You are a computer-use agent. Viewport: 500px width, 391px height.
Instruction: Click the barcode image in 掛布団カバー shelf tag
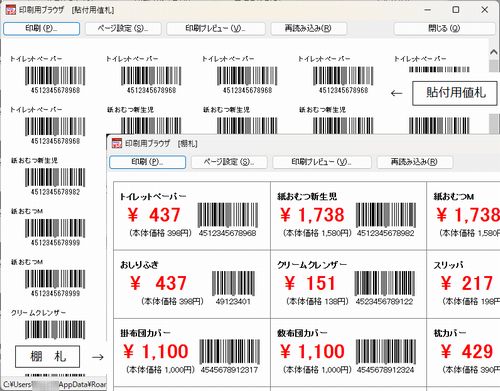(x=230, y=352)
